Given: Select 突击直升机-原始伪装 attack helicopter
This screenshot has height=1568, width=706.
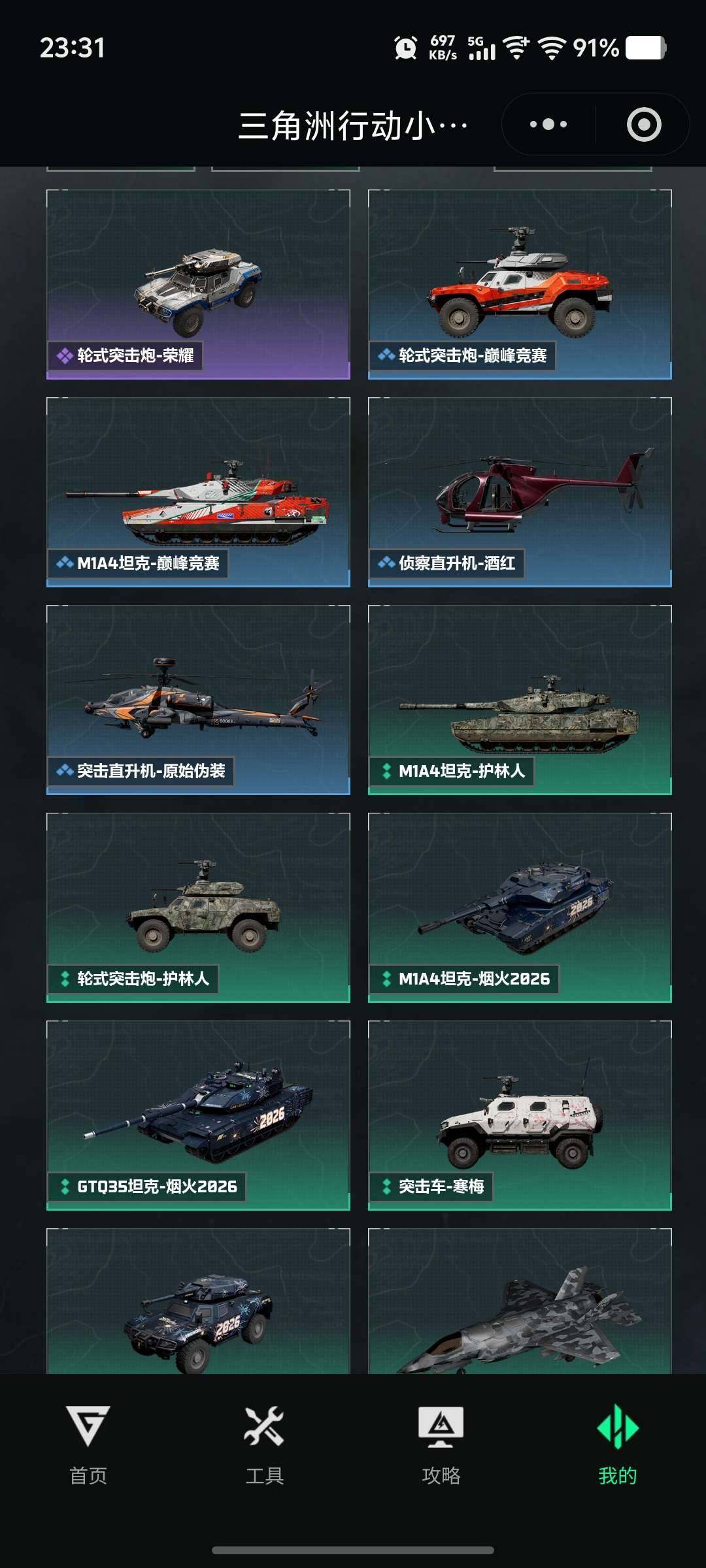Looking at the screenshot, I should 198,700.
